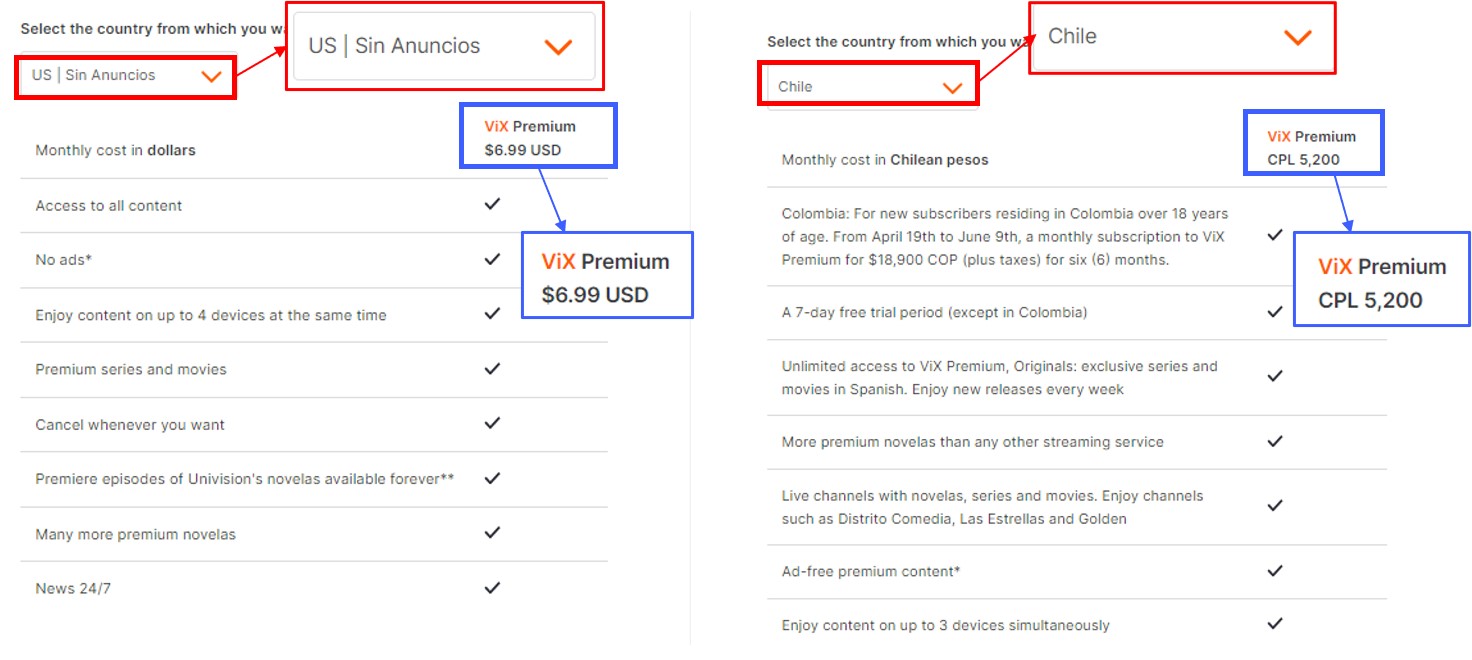The height and width of the screenshot is (660, 1472).
Task: Click the enlarged ViX Premium $6.99 USD callout
Action: (x=606, y=277)
